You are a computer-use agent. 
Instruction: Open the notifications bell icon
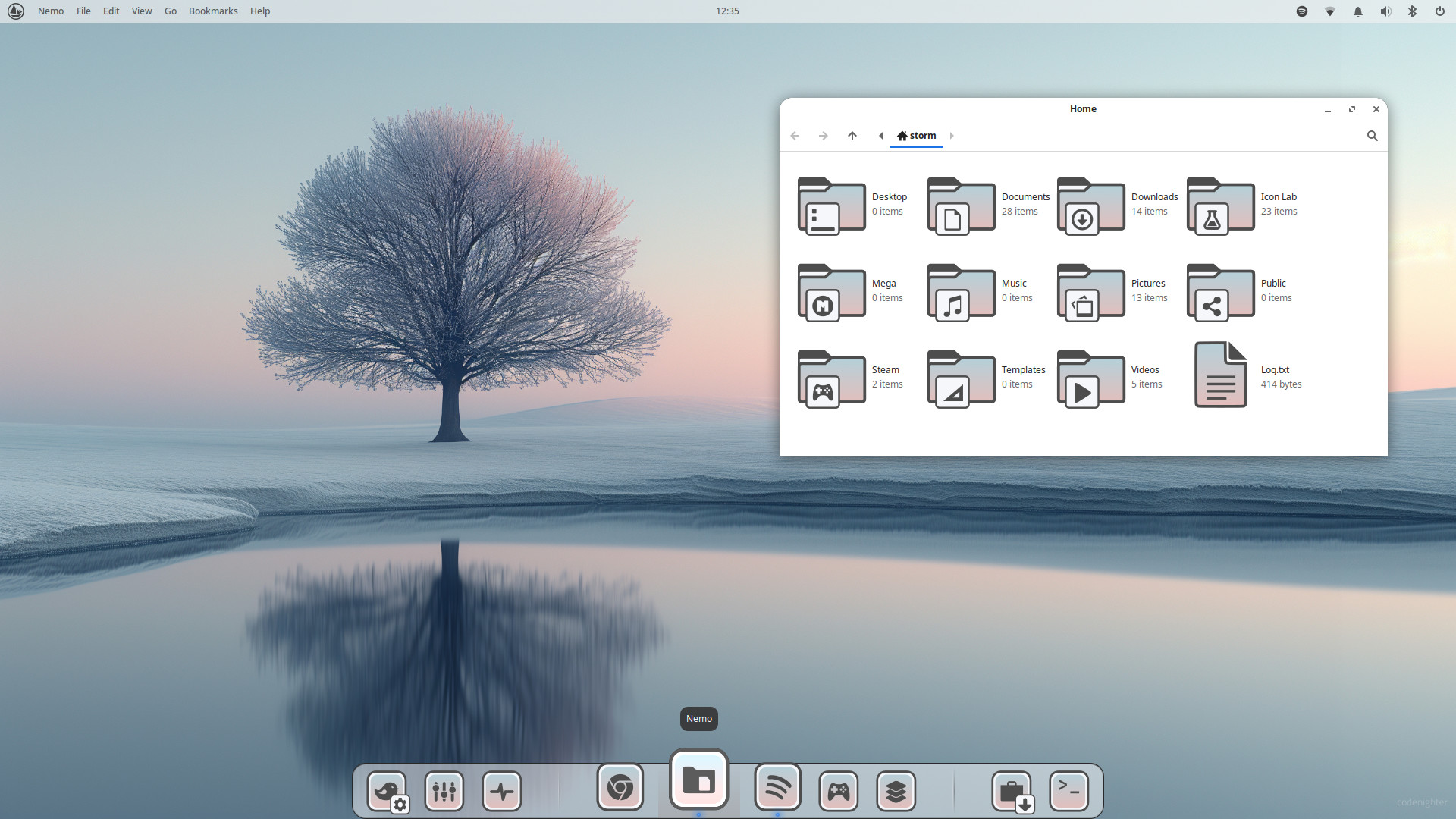(x=1358, y=11)
